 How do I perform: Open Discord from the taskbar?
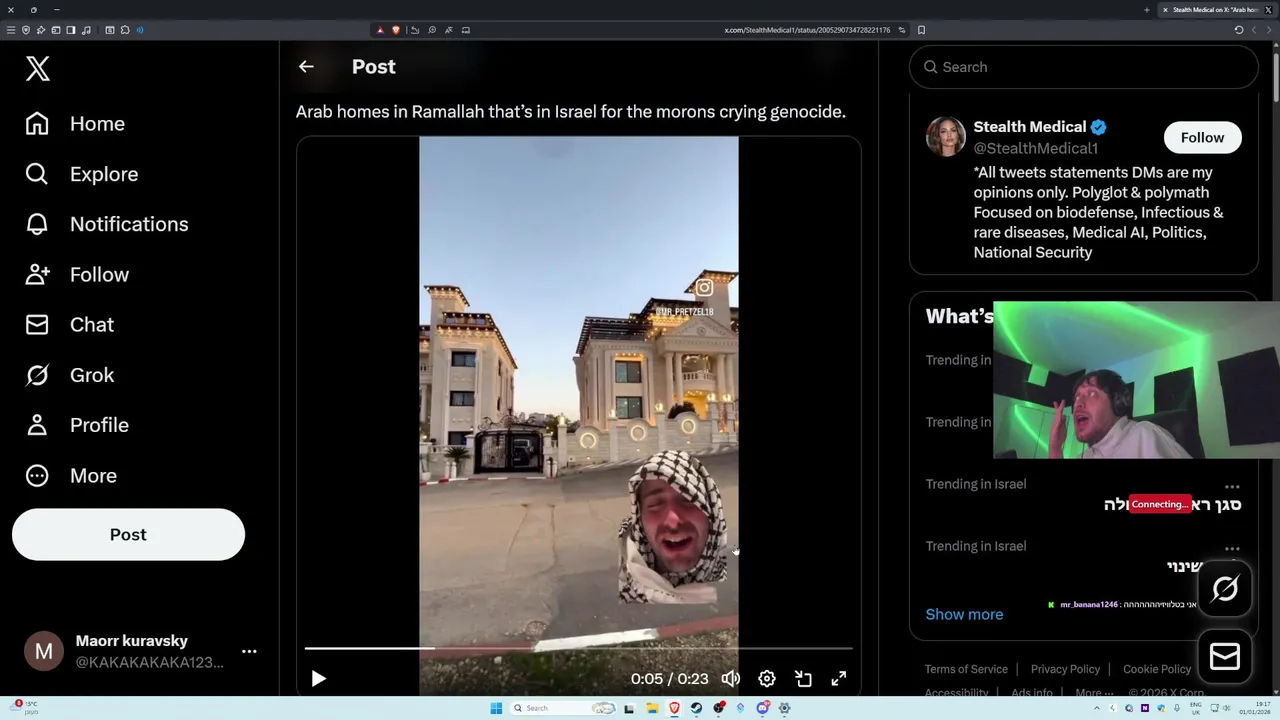(762, 708)
